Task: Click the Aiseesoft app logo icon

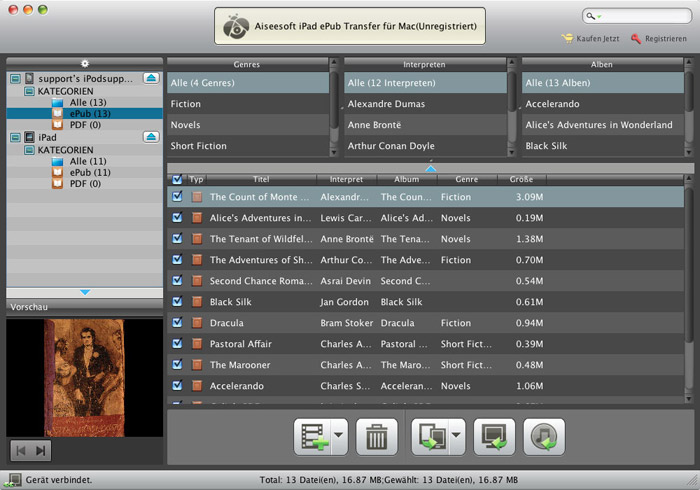Action: [x=236, y=26]
